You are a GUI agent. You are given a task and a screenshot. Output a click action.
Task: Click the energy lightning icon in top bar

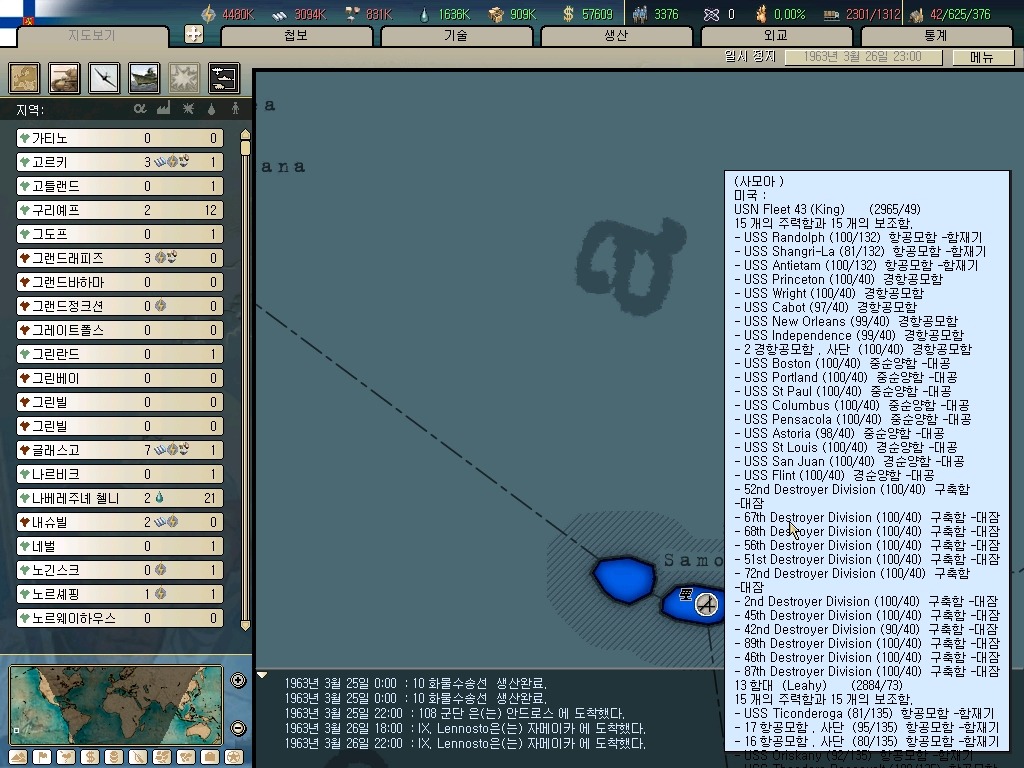point(208,14)
